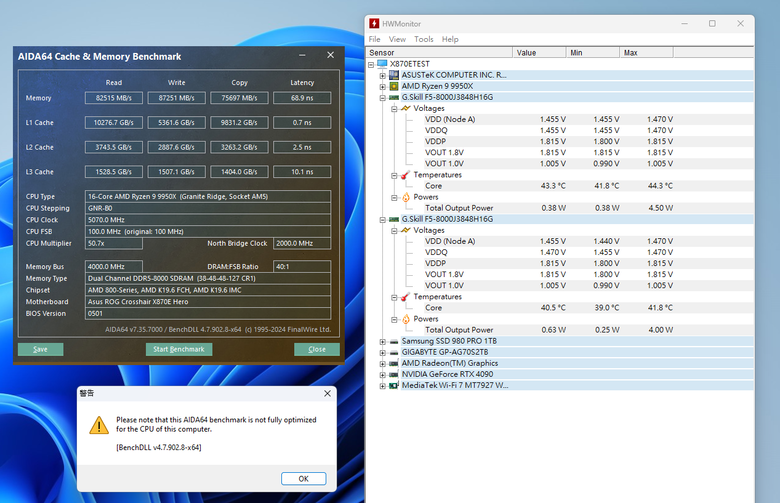Close the warning dialog with X
The image size is (780, 503).
tap(327, 394)
